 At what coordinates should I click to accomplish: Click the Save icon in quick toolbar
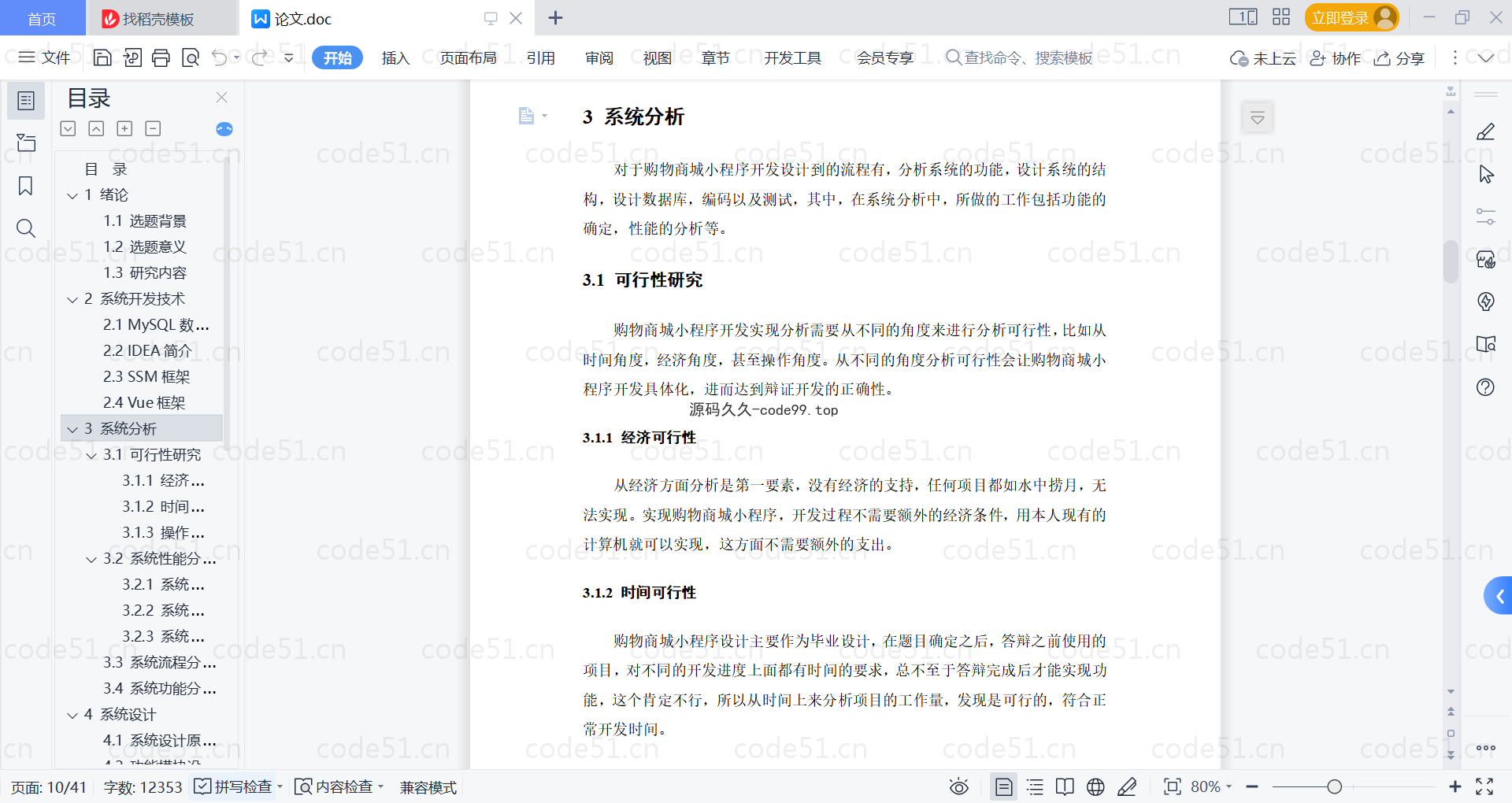102,57
